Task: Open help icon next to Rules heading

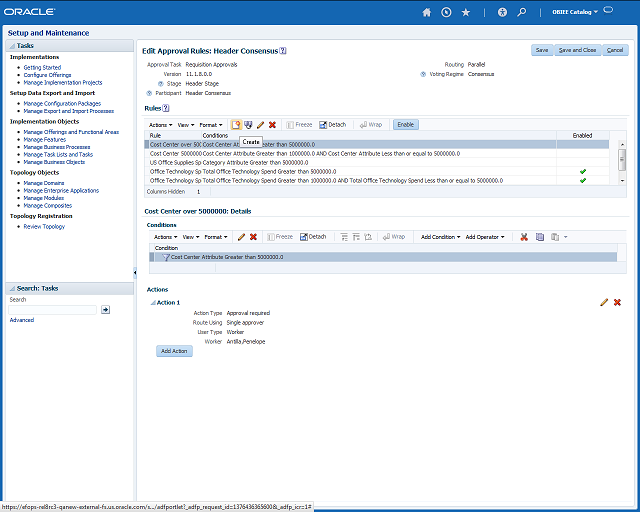Action: tap(166, 108)
